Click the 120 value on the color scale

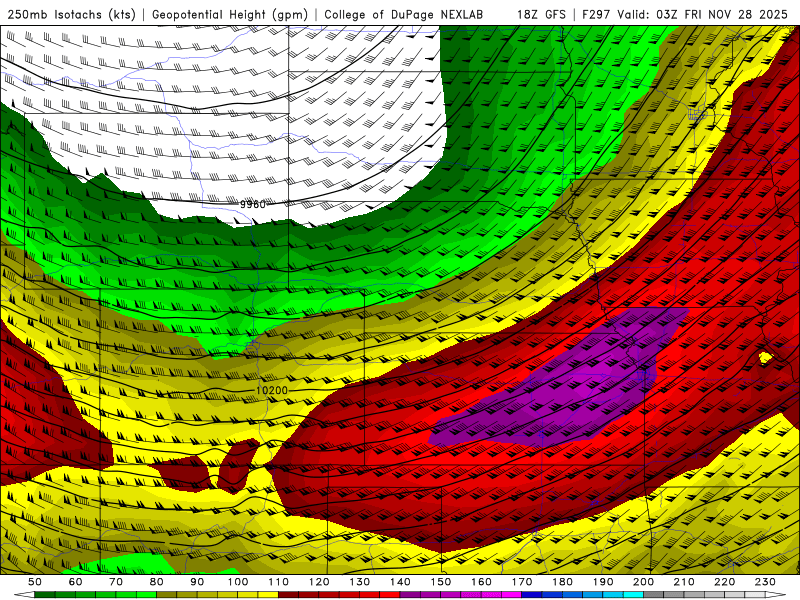319,582
